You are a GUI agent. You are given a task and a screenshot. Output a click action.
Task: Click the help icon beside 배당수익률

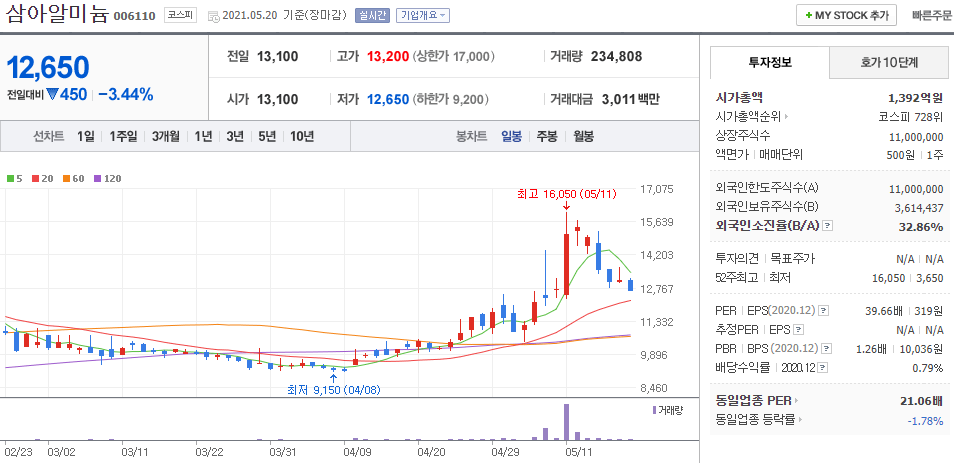pos(823,367)
